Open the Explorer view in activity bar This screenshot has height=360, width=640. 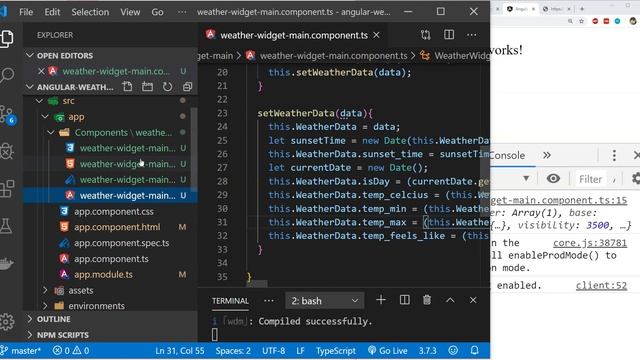[7, 39]
